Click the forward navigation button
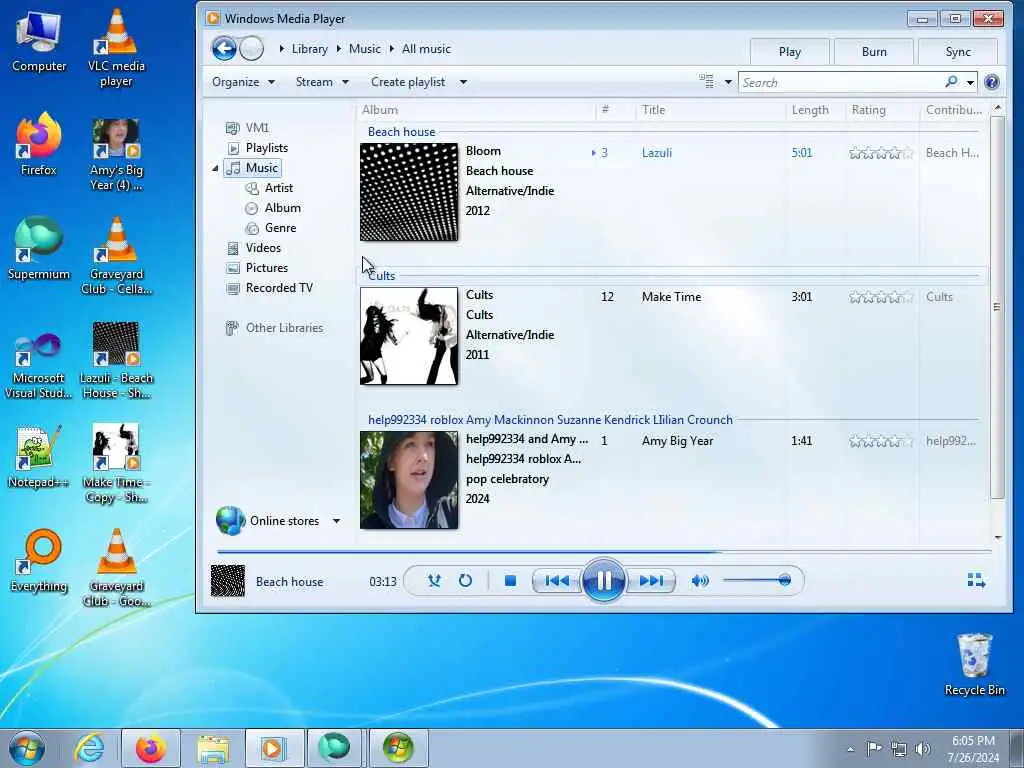1024x768 pixels. [251, 48]
